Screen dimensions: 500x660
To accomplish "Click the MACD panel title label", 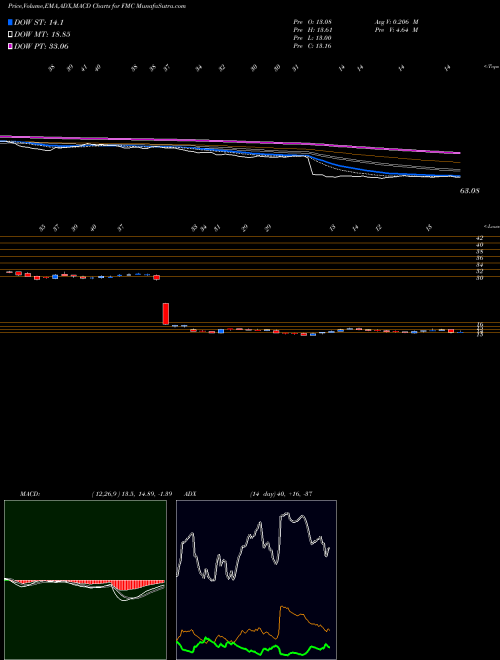I will pos(29,494).
